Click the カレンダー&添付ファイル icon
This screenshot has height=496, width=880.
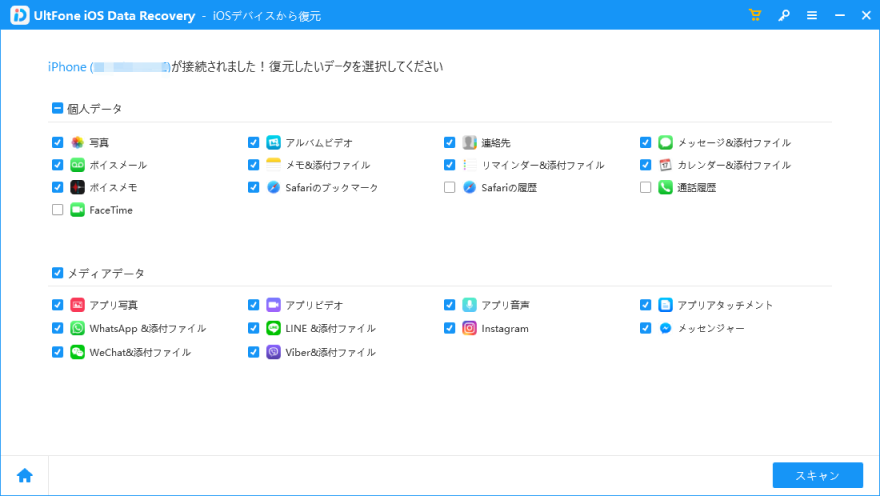click(666, 165)
